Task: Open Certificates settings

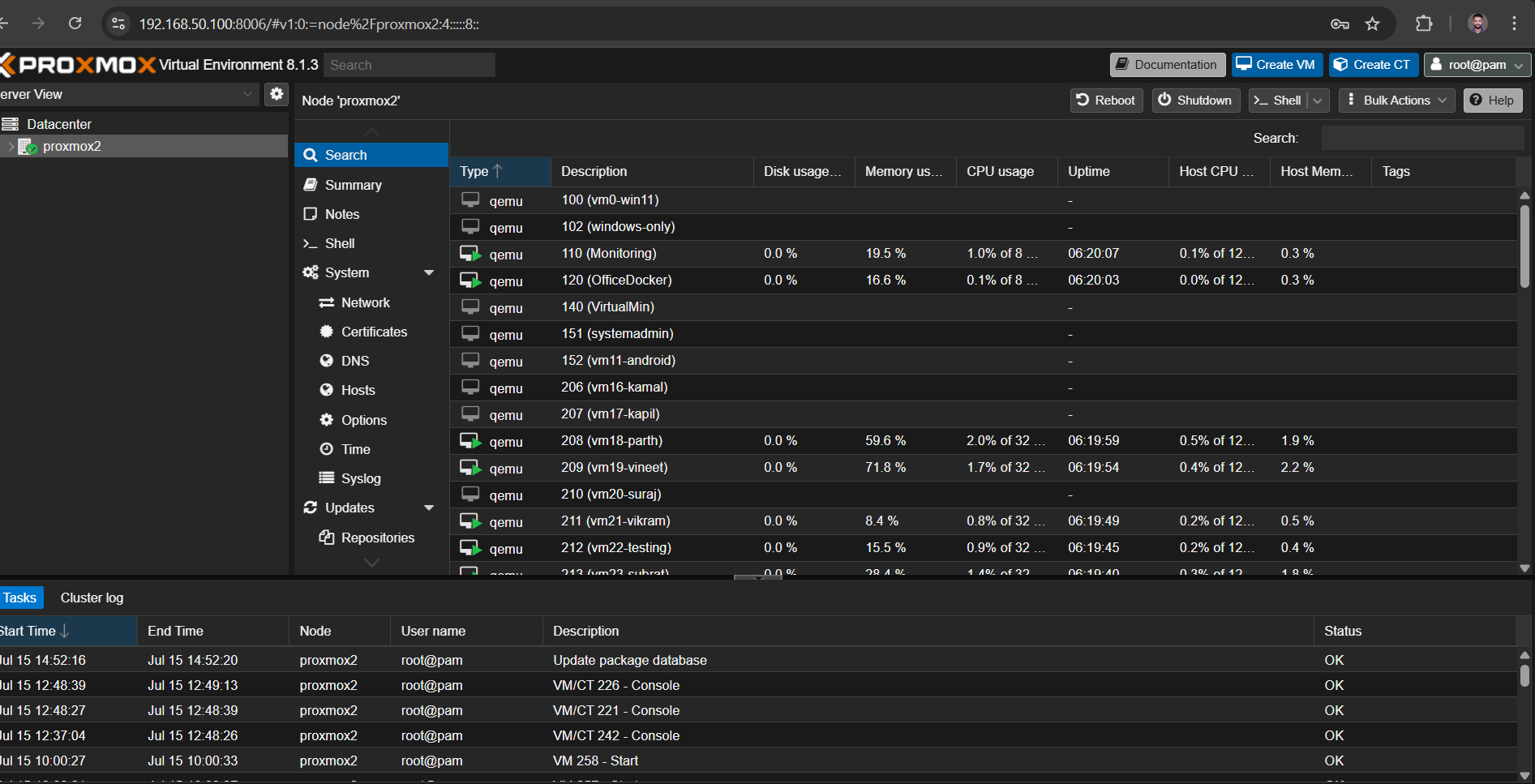Action: pos(371,332)
